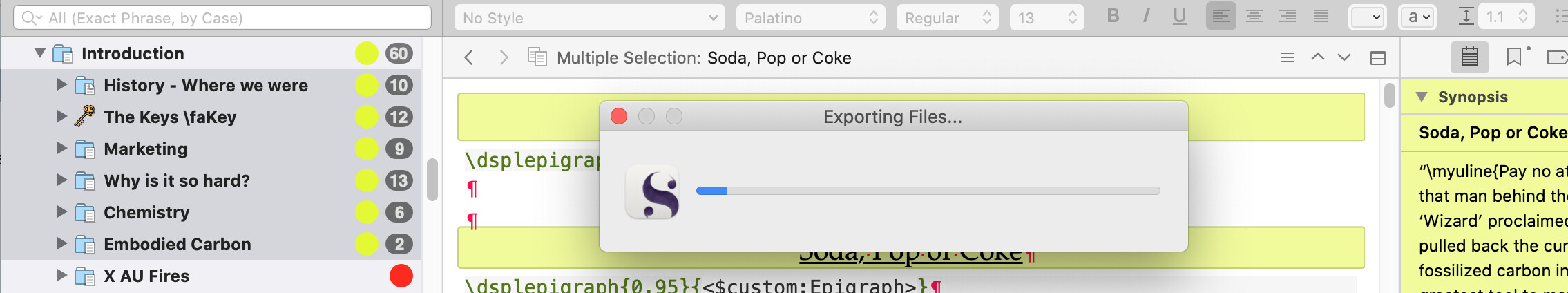Collapse the Synopsis section
Viewport: 1568px width, 293px height.
click(x=1422, y=97)
